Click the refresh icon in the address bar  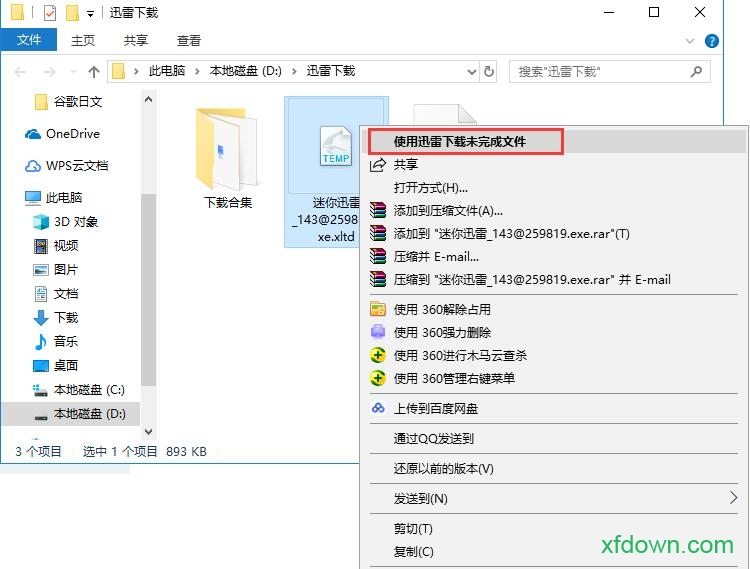pos(488,72)
